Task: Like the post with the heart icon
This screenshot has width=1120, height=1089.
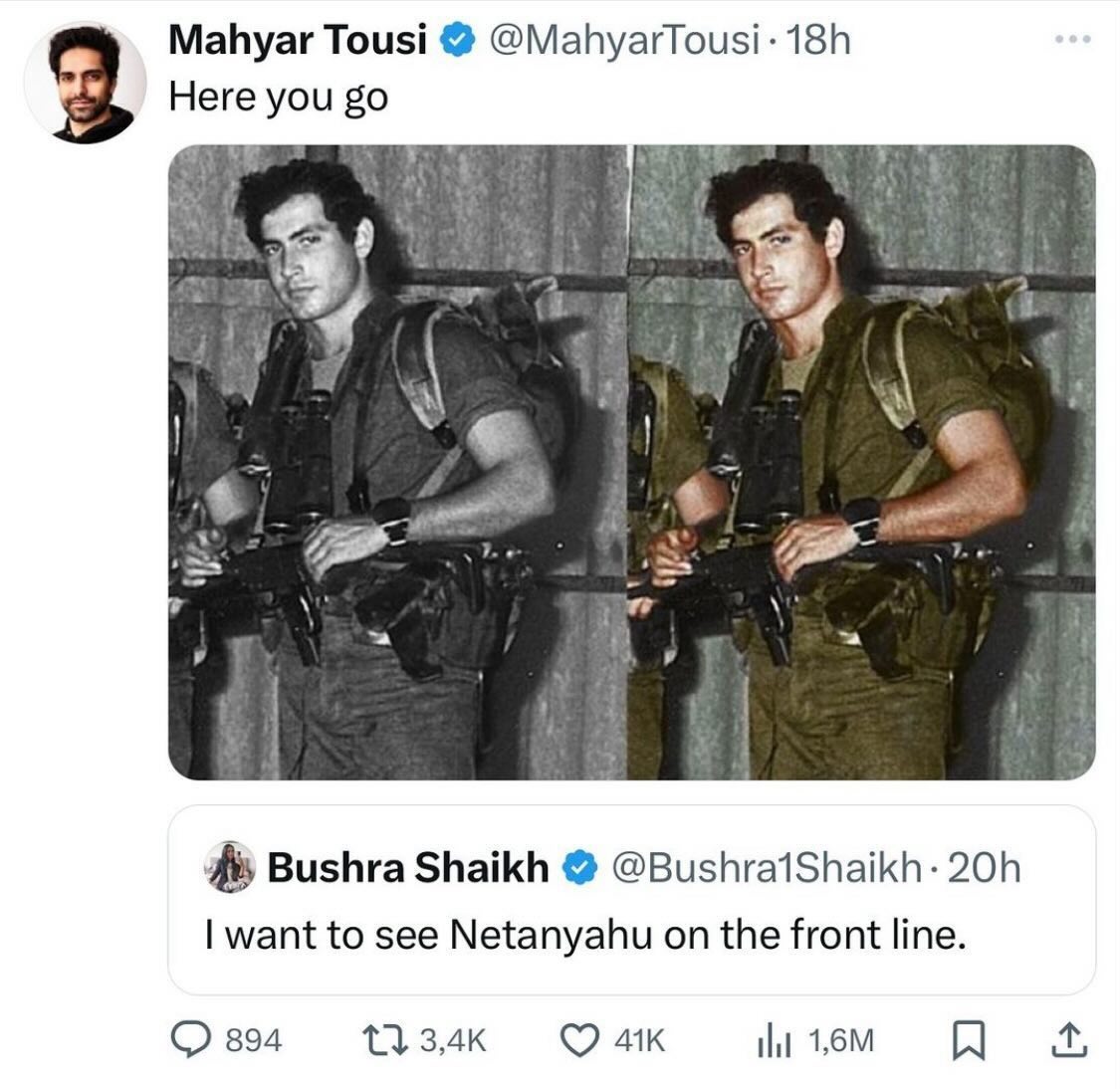Action: (x=578, y=1040)
